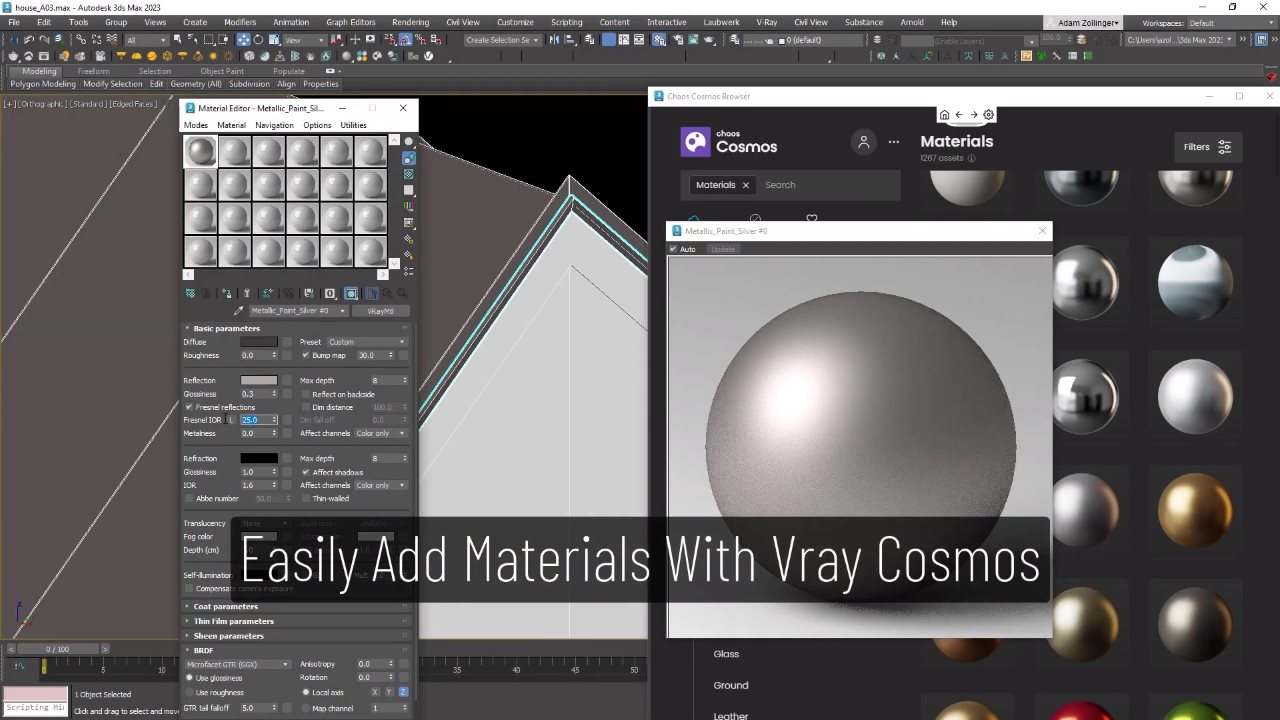
Task: Enable Dim distance checkbox
Action: pos(305,407)
